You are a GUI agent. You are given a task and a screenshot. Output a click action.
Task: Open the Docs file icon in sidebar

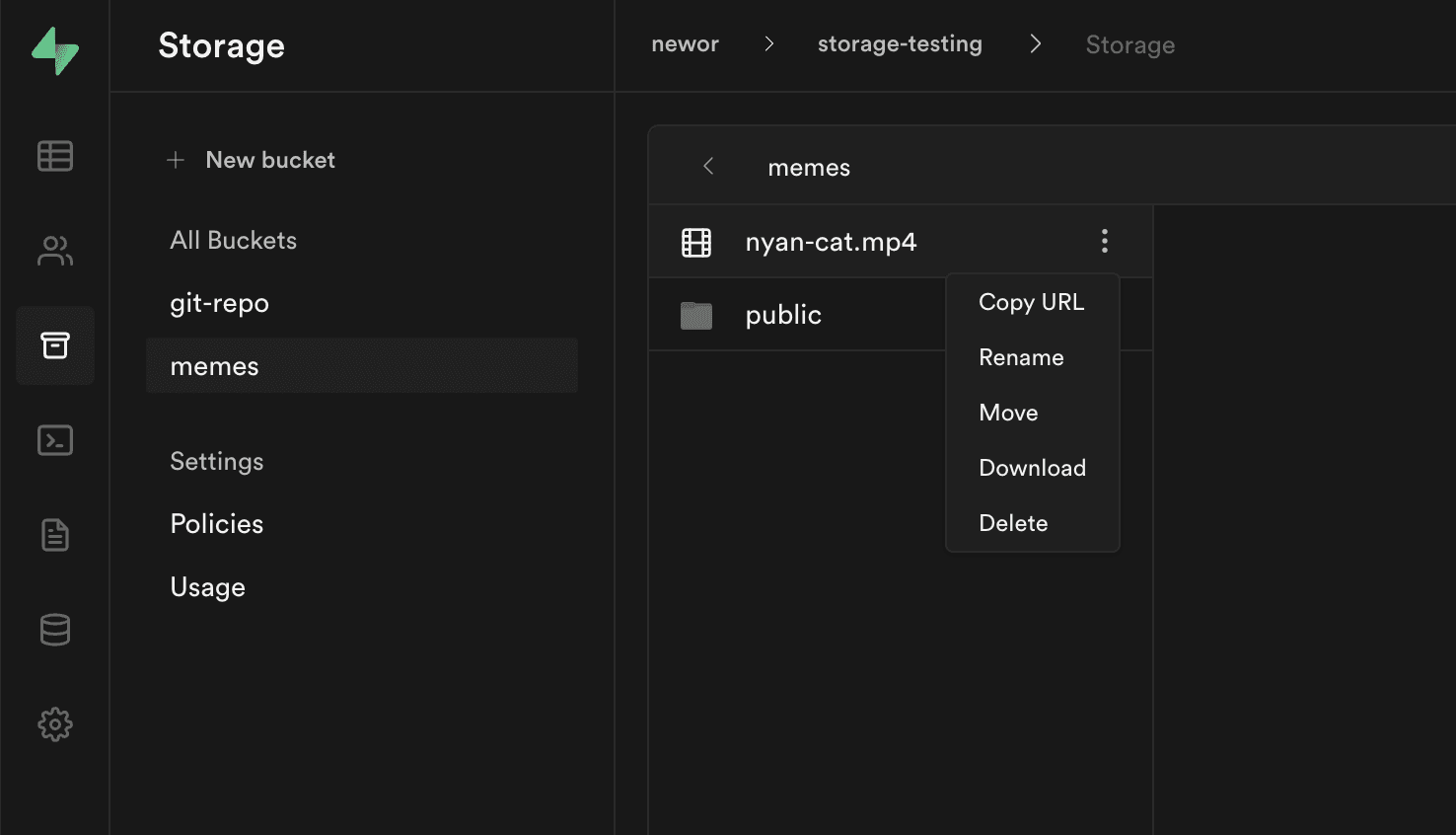55,535
